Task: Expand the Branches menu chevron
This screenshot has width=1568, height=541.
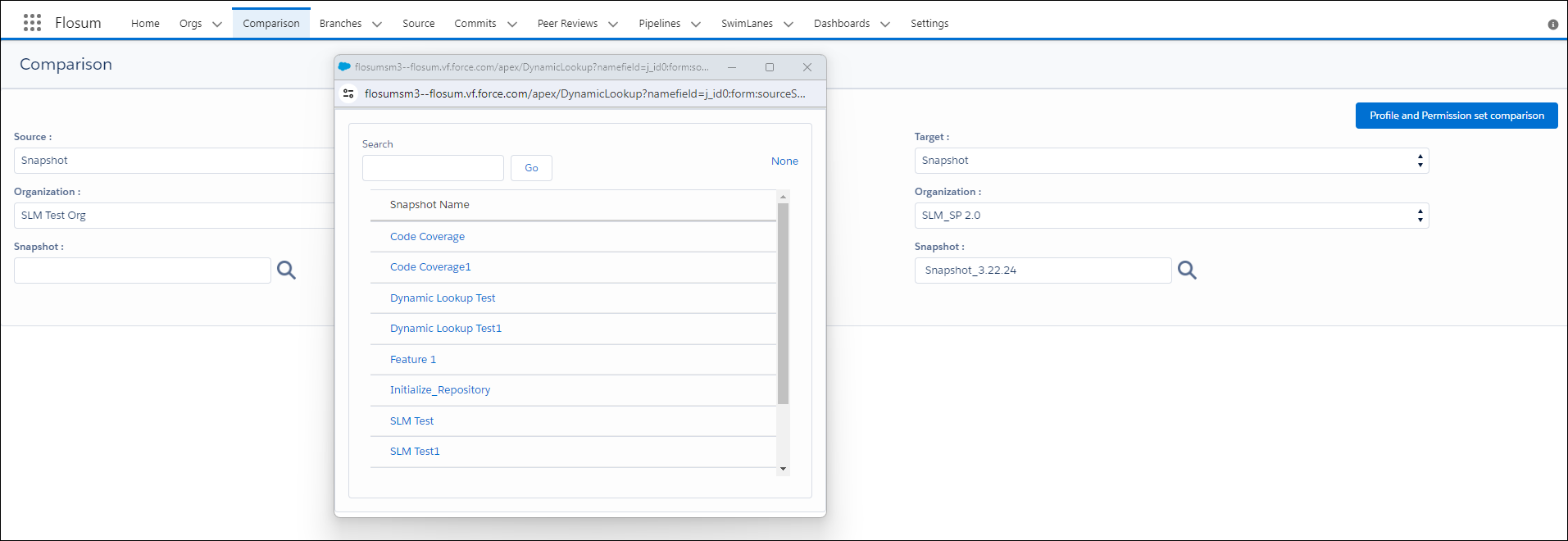Action: [377, 24]
